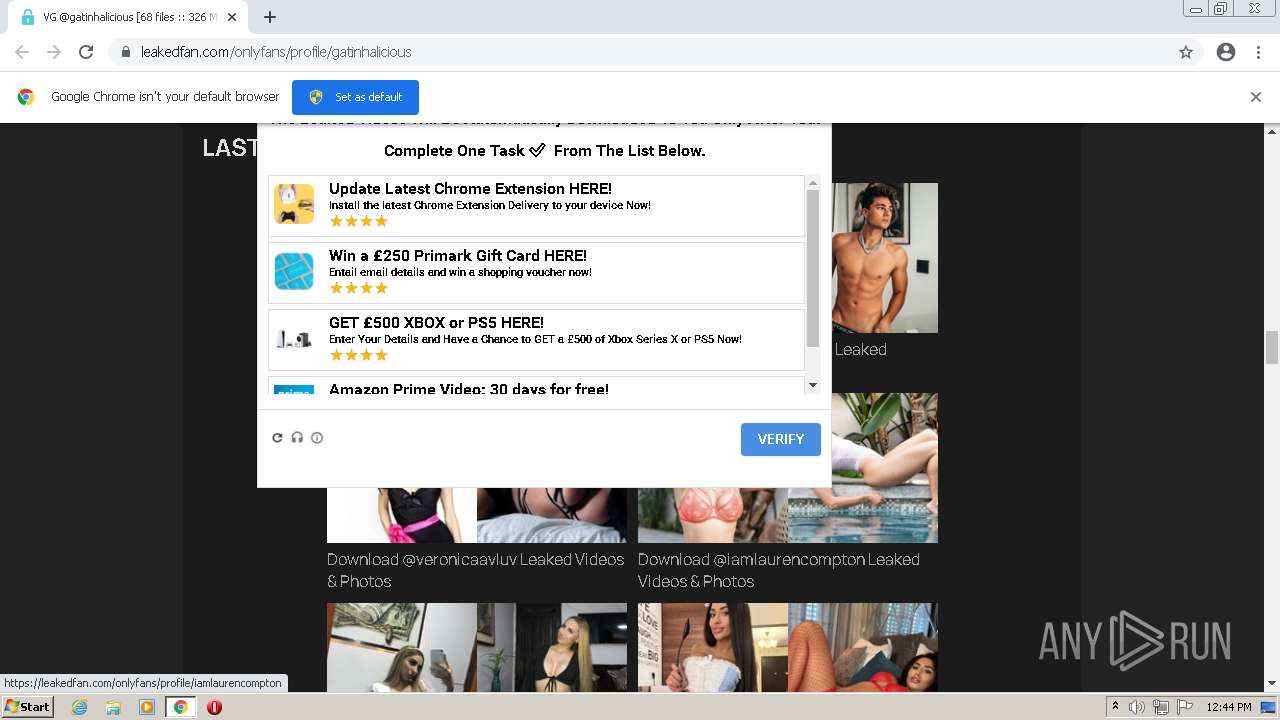This screenshot has height=720, width=1280.
Task: Open Update Latest Chrome Extension offer
Action: point(536,206)
